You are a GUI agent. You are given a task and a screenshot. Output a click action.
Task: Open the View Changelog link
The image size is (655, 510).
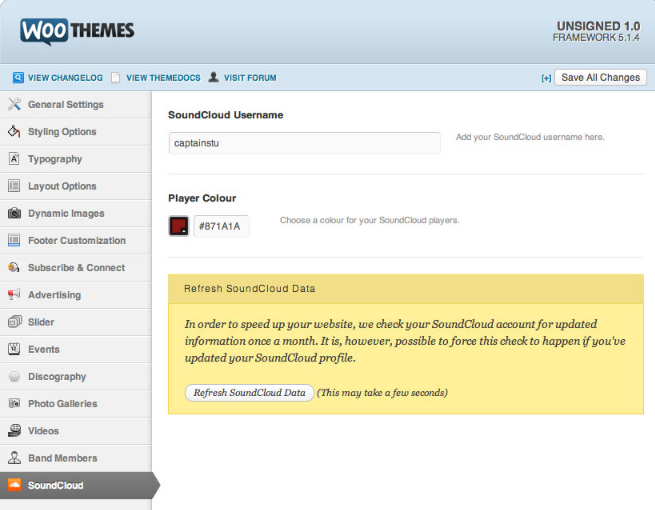tap(65, 78)
